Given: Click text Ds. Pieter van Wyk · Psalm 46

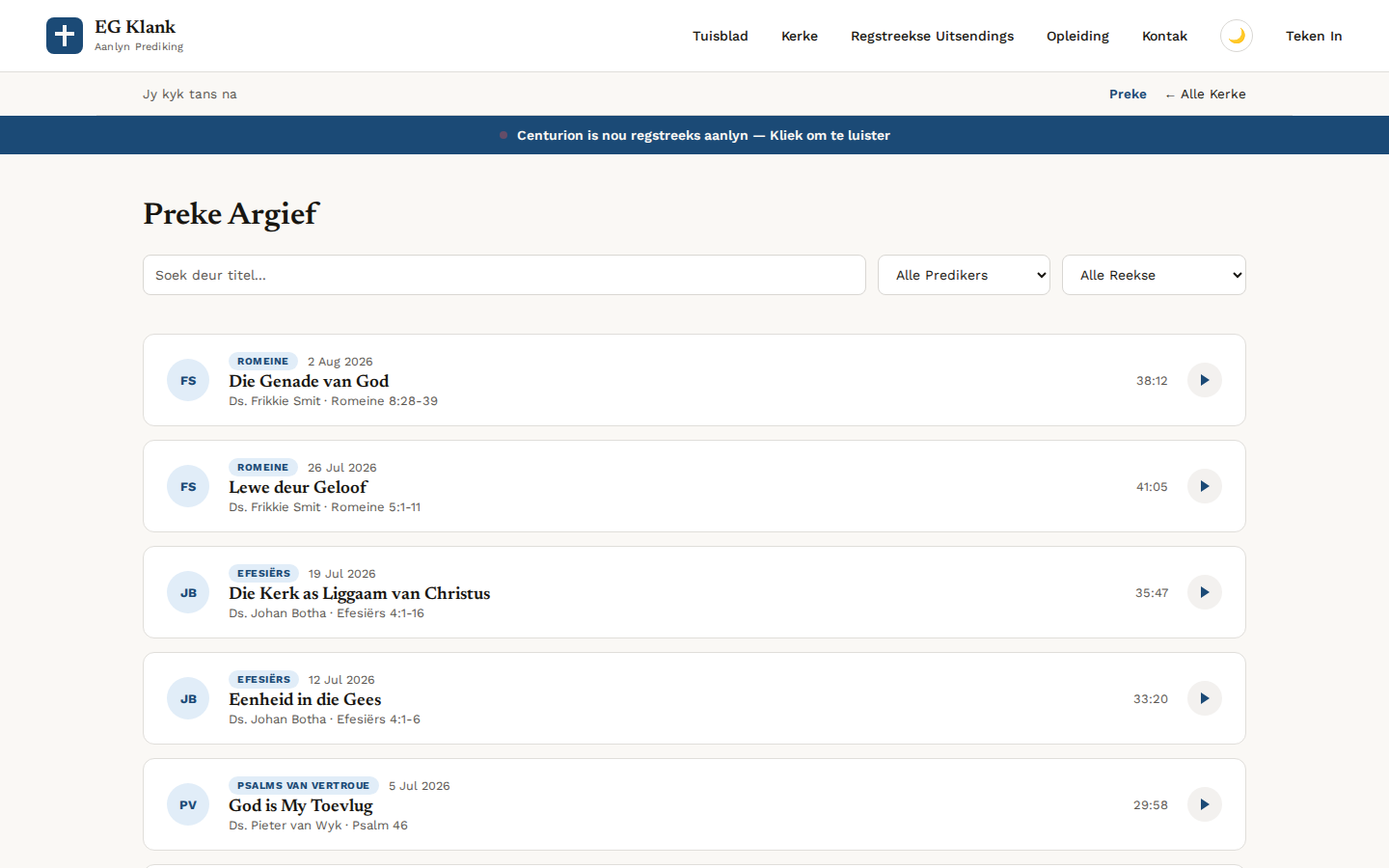Looking at the screenshot, I should tap(318, 826).
